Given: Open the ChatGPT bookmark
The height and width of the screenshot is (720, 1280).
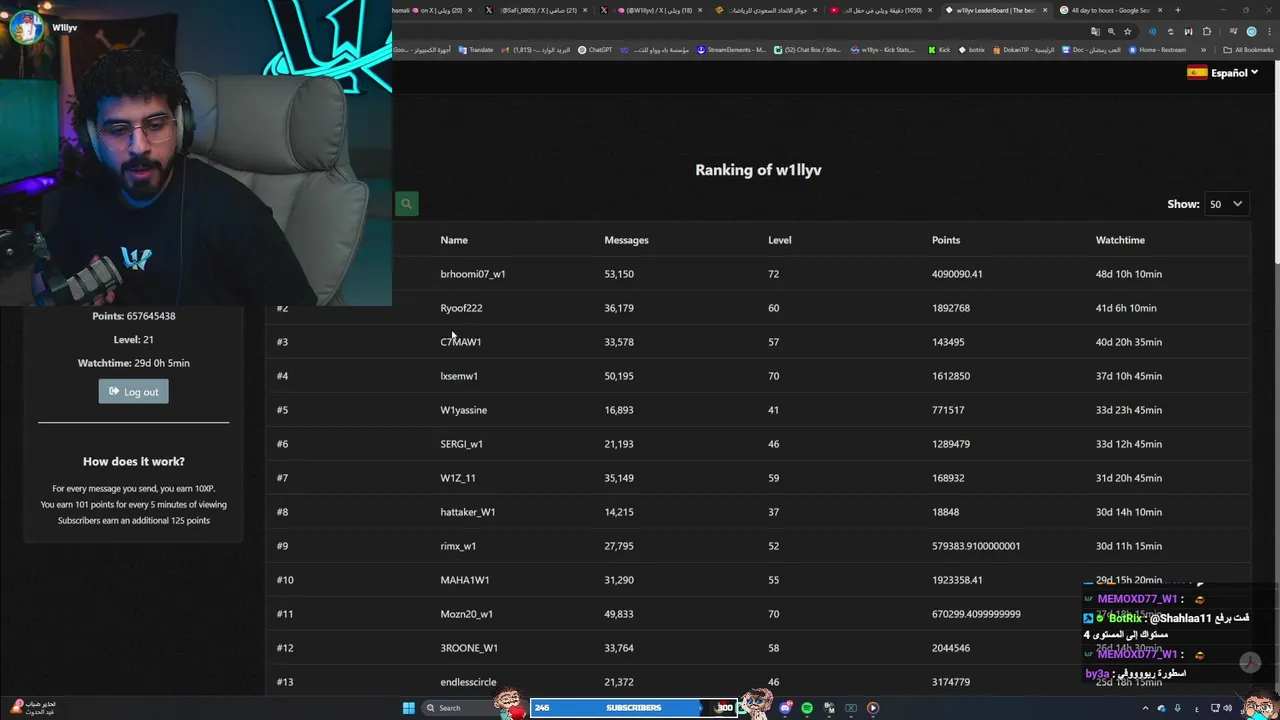Looking at the screenshot, I should (595, 50).
